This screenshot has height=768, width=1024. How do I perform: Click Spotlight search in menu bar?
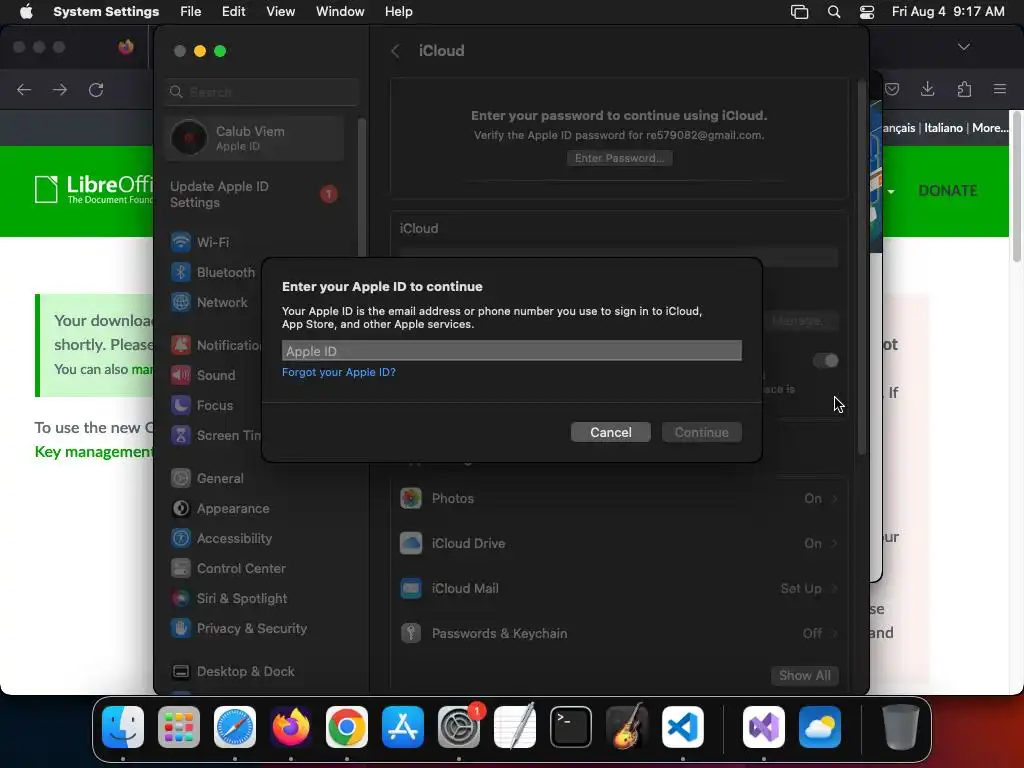(x=834, y=12)
